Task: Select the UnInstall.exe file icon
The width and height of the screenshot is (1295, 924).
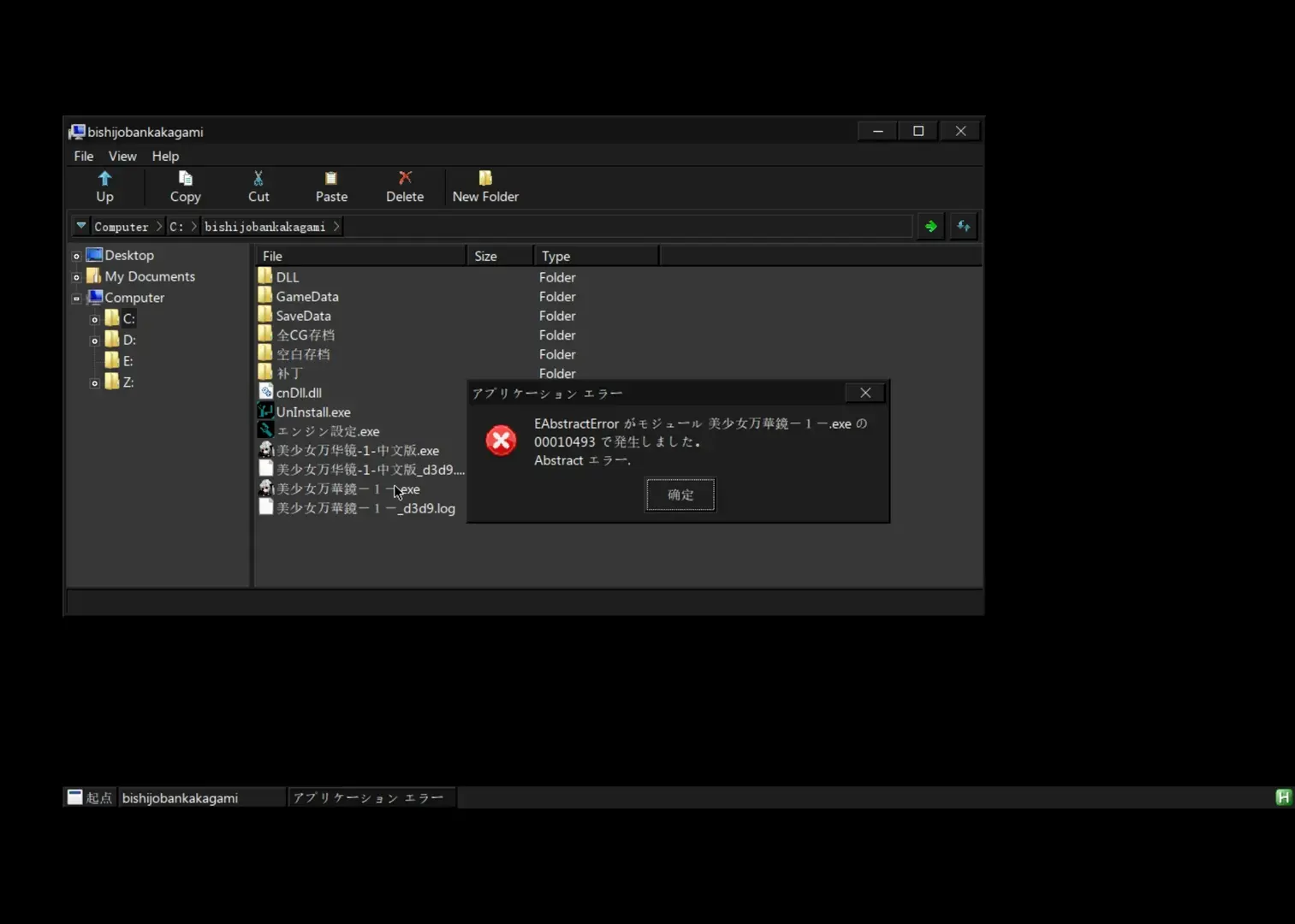Action: pos(265,412)
